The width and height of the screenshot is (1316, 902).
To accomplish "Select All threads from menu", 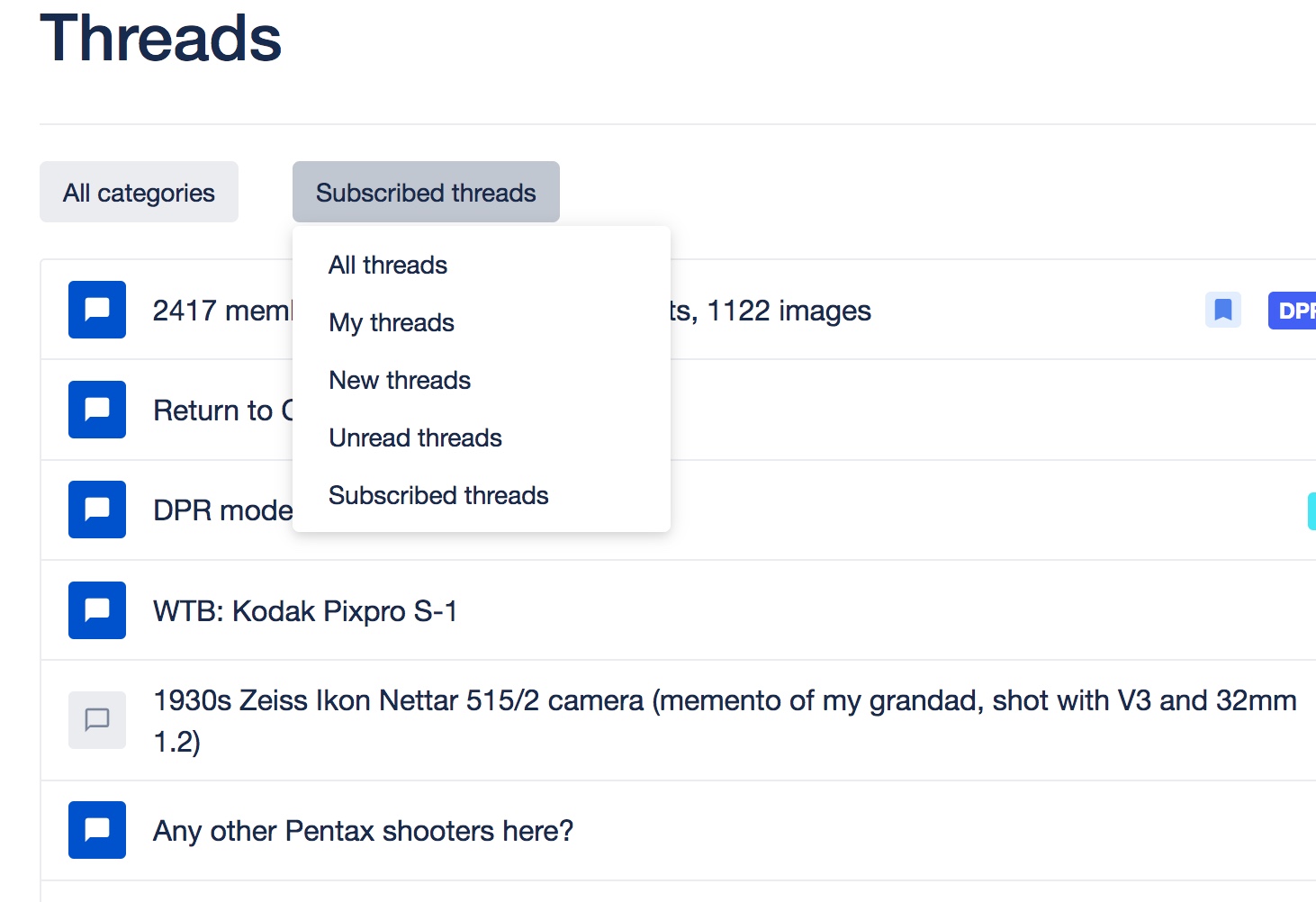I will tap(388, 266).
